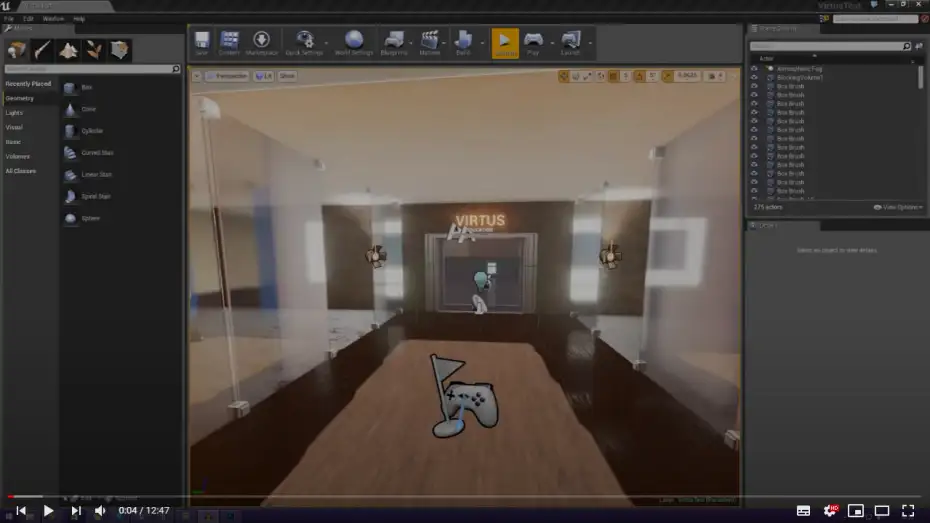Open Launch options dropdown arrow

590,43
